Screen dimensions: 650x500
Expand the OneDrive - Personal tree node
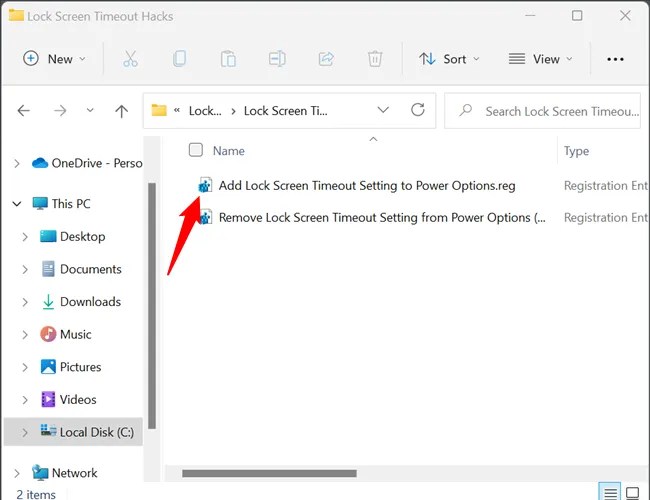click(x=17, y=163)
